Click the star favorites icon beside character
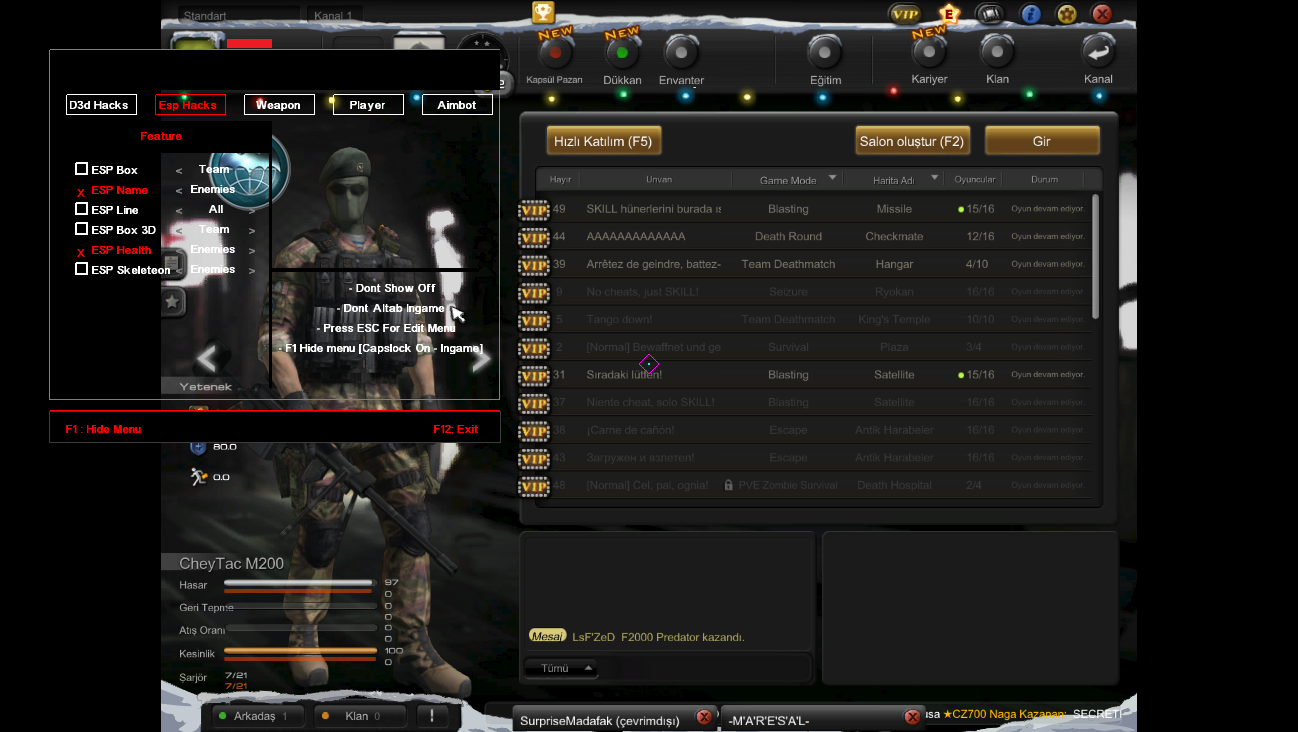The height and width of the screenshot is (732, 1298). coord(173,301)
